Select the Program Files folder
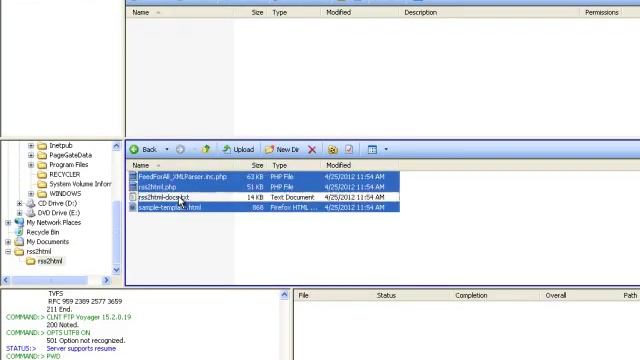This screenshot has width=640, height=360. point(69,164)
